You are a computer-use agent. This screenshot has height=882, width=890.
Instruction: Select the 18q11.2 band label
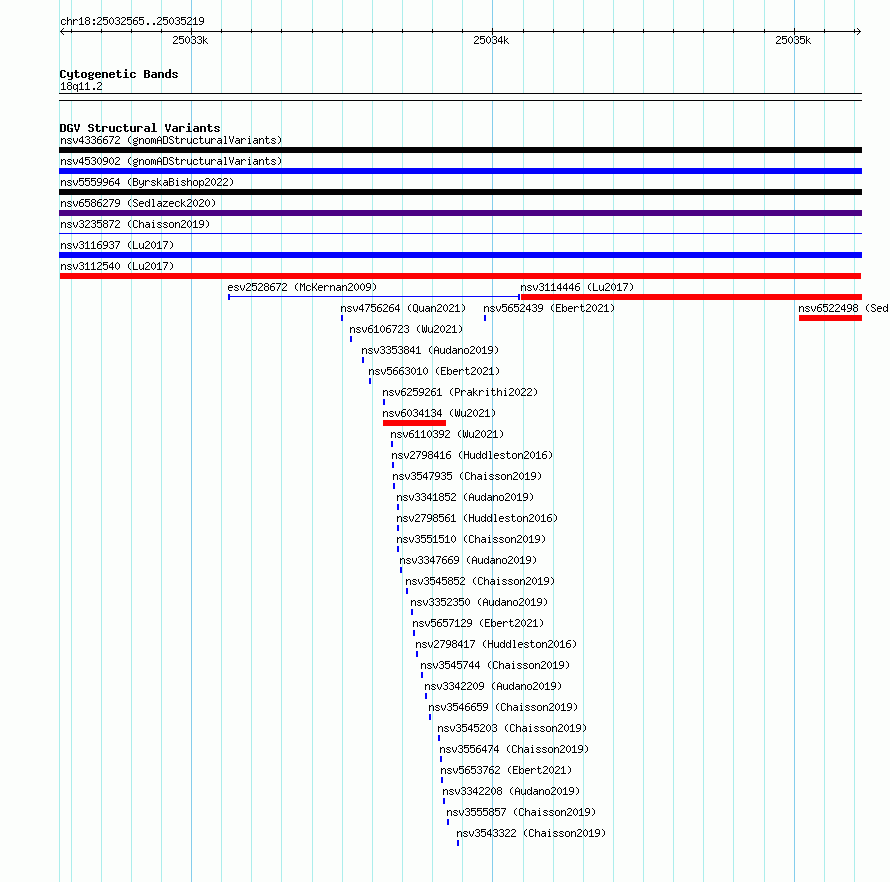pos(81,86)
